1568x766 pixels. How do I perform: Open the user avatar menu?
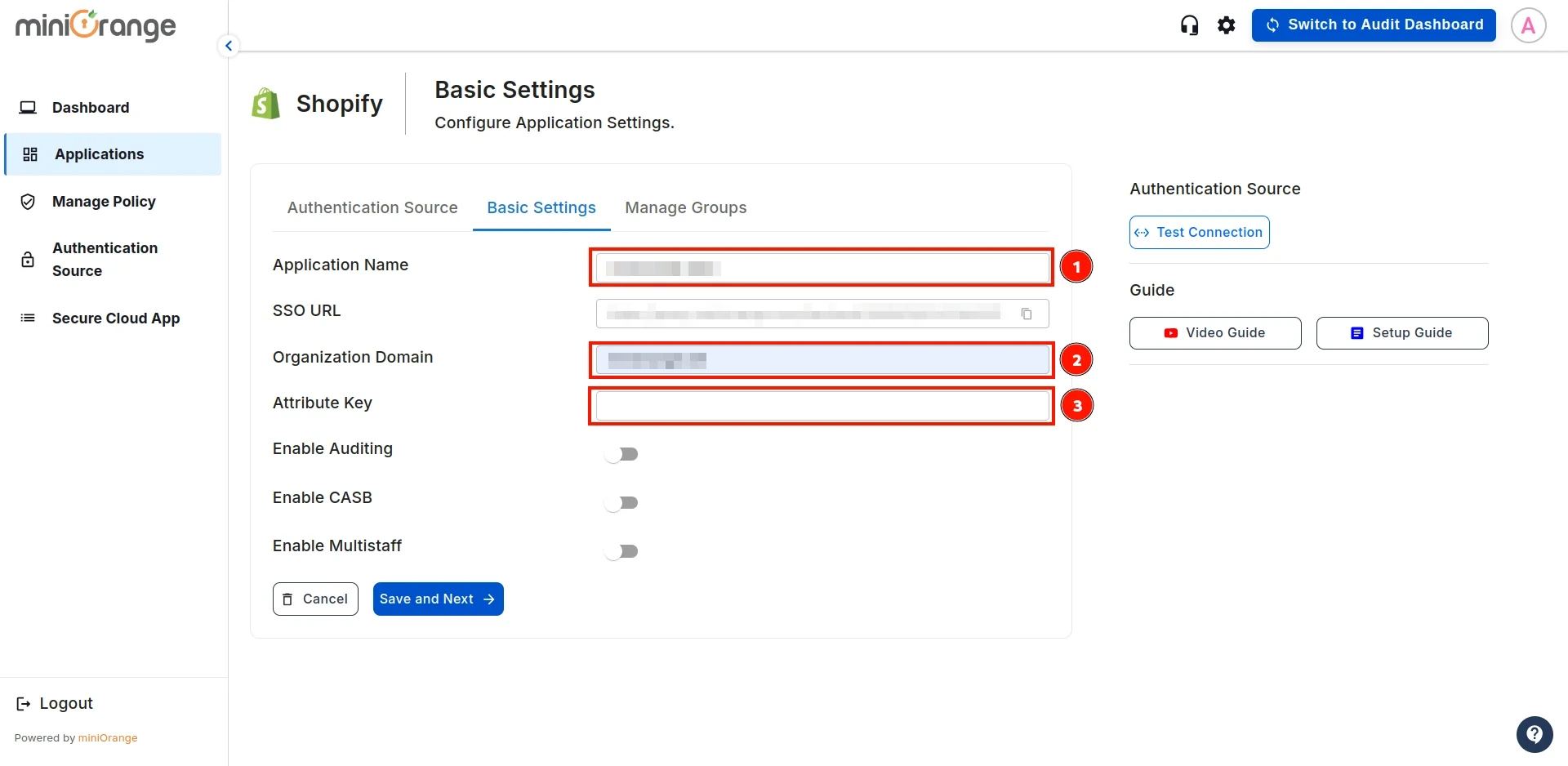tap(1528, 24)
